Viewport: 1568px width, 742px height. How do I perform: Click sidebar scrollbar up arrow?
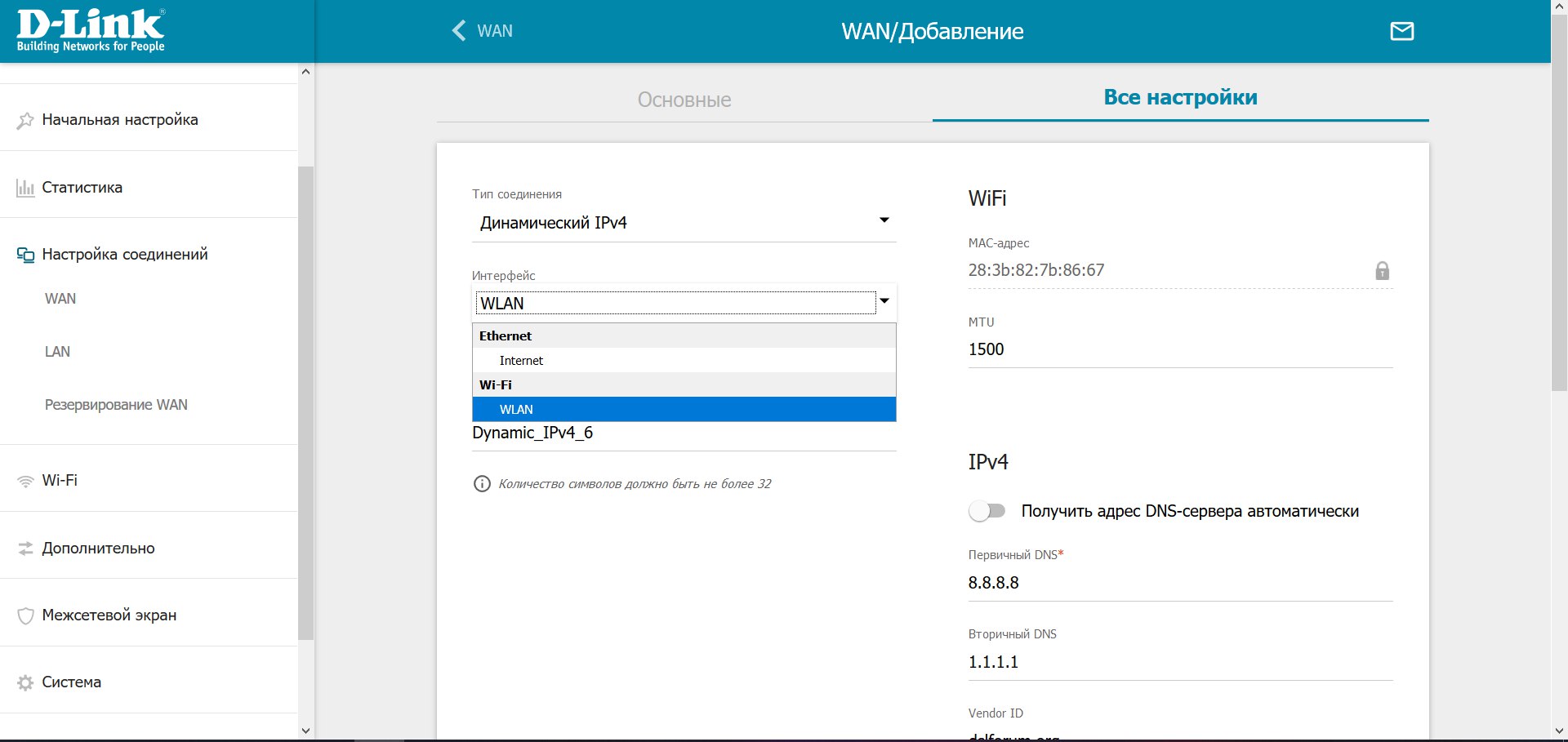305,72
